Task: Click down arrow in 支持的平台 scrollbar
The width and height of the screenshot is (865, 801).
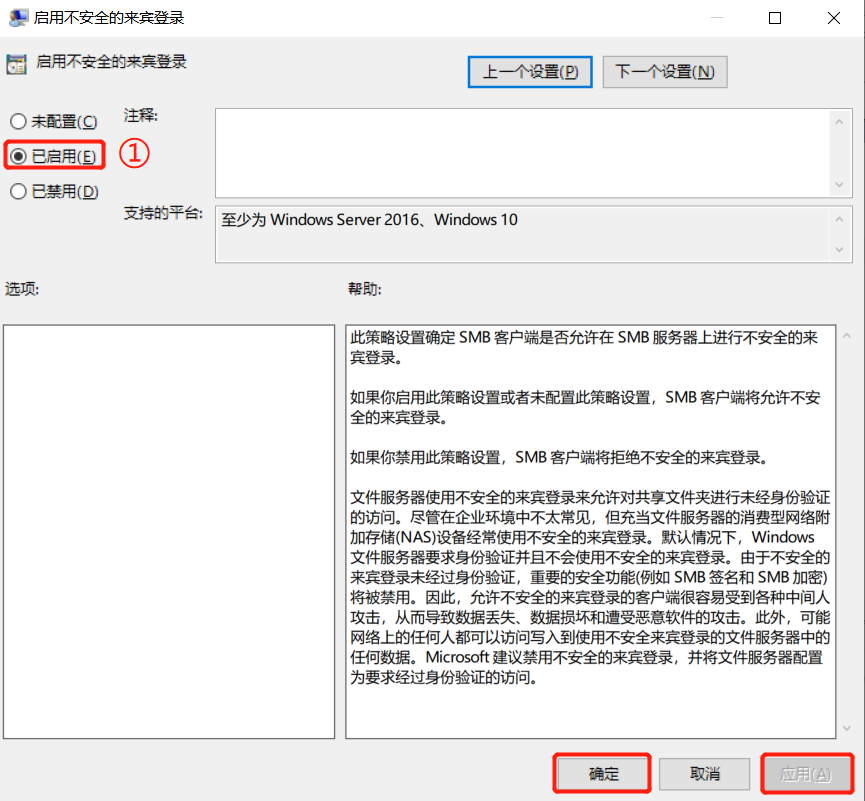Action: 839,250
